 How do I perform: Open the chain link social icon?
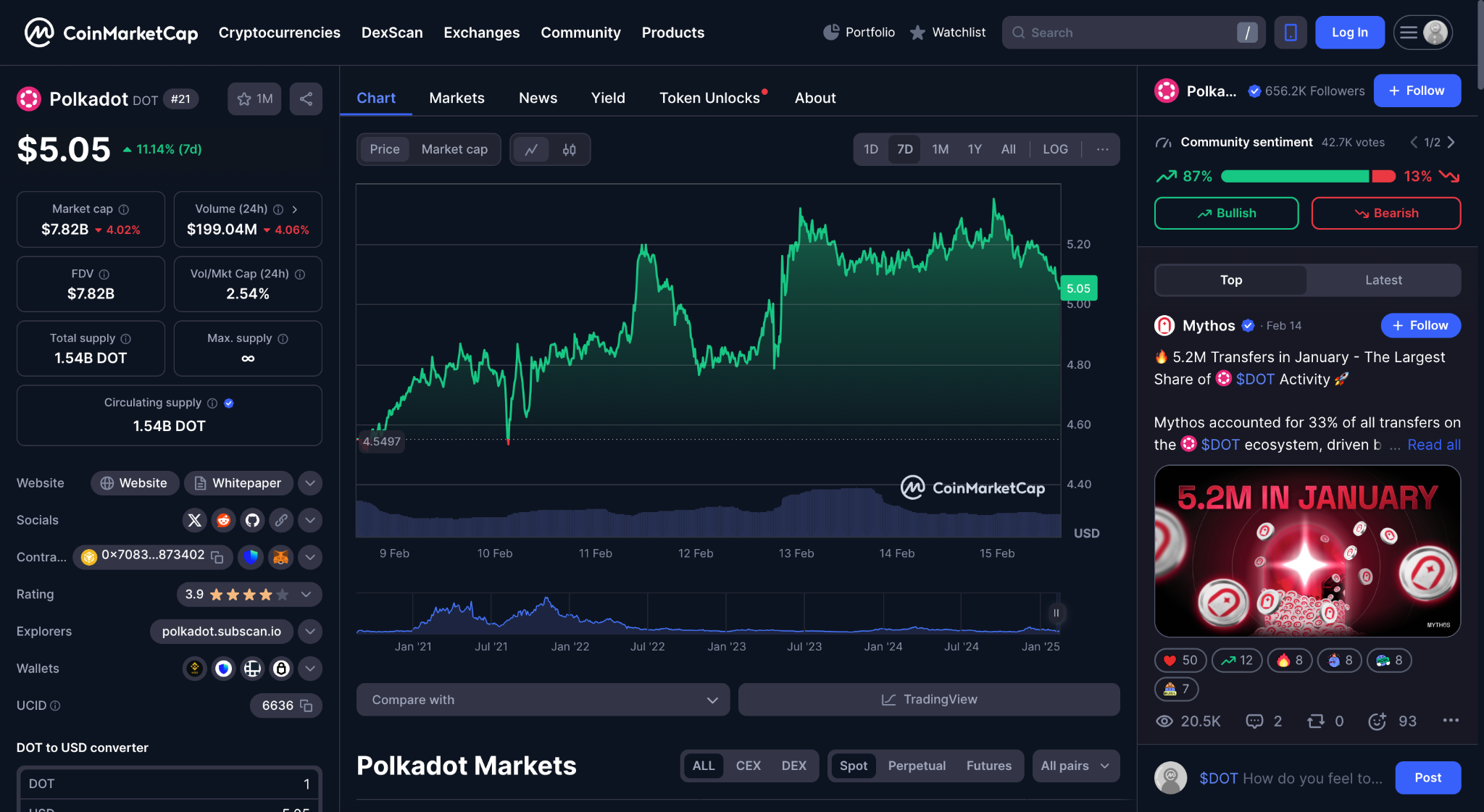[x=281, y=520]
